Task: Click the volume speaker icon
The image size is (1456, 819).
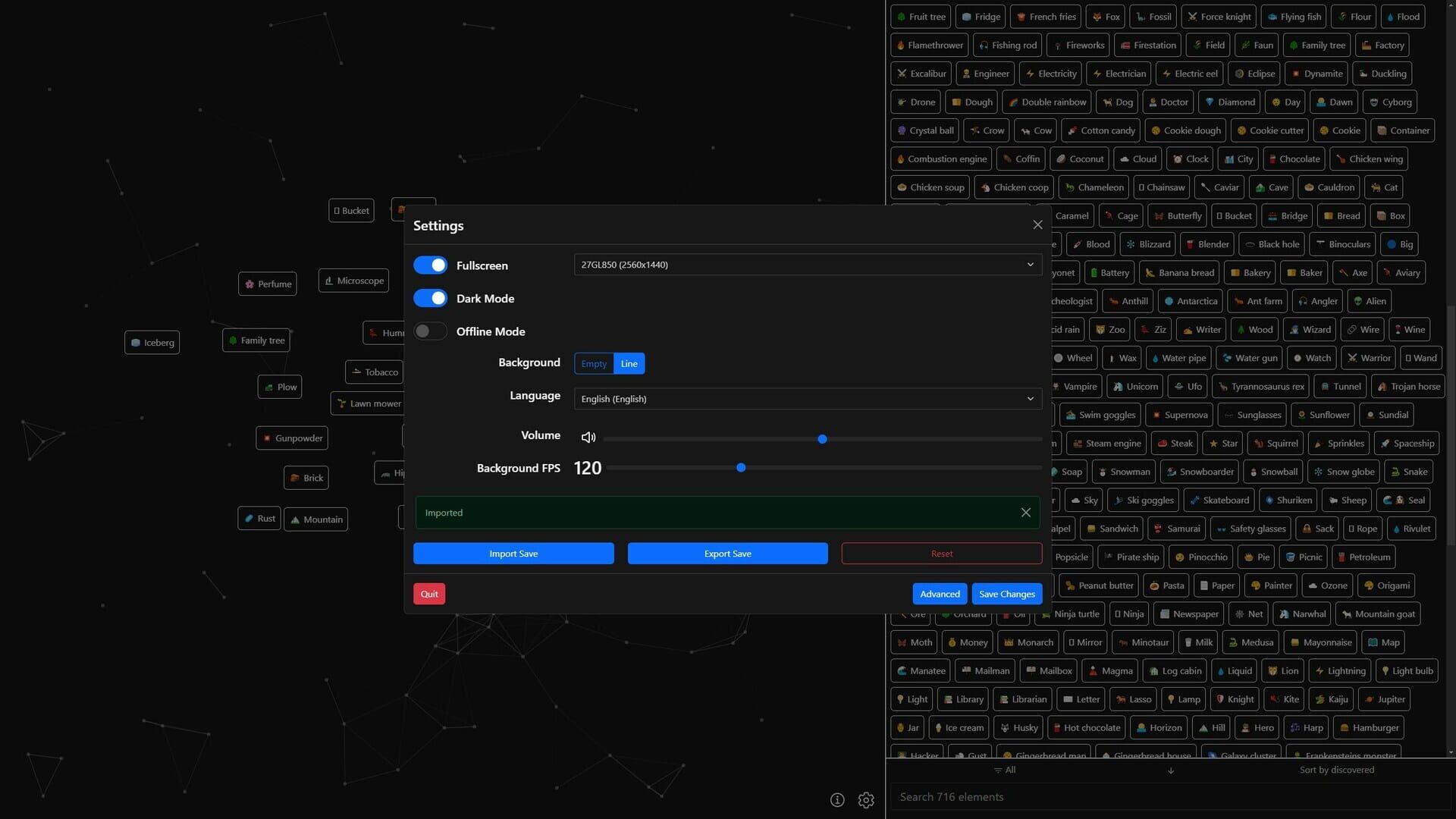Action: click(588, 438)
